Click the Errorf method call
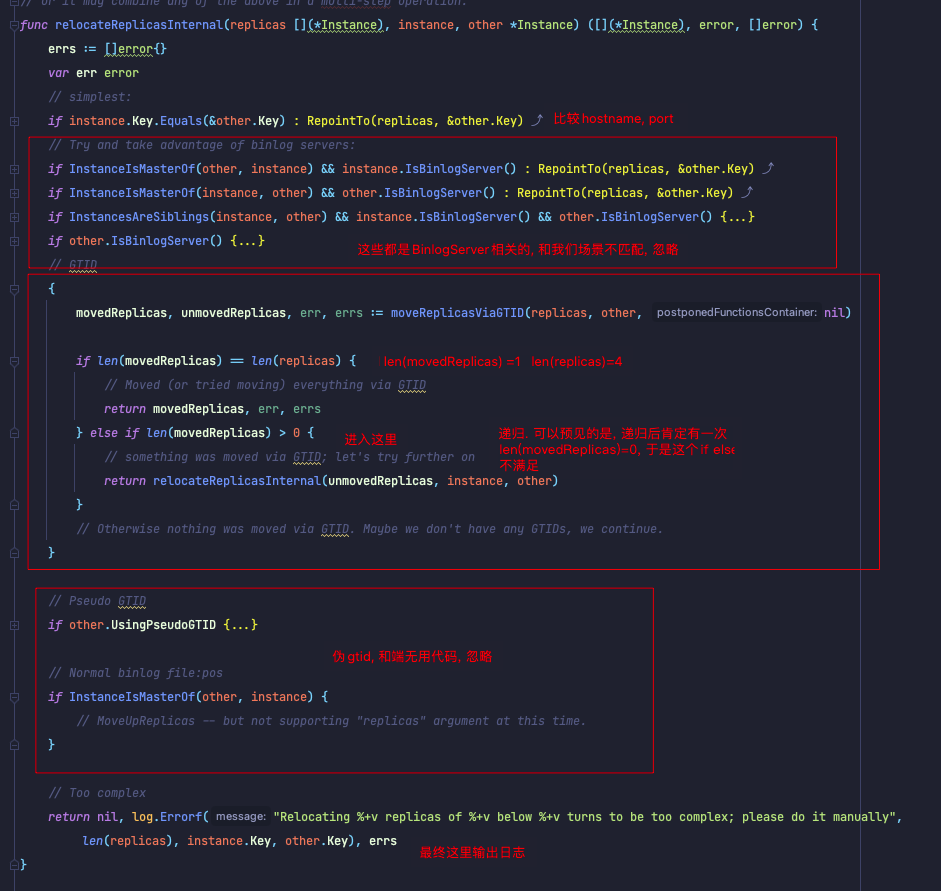Screen dimensions: 941x891 (181, 817)
